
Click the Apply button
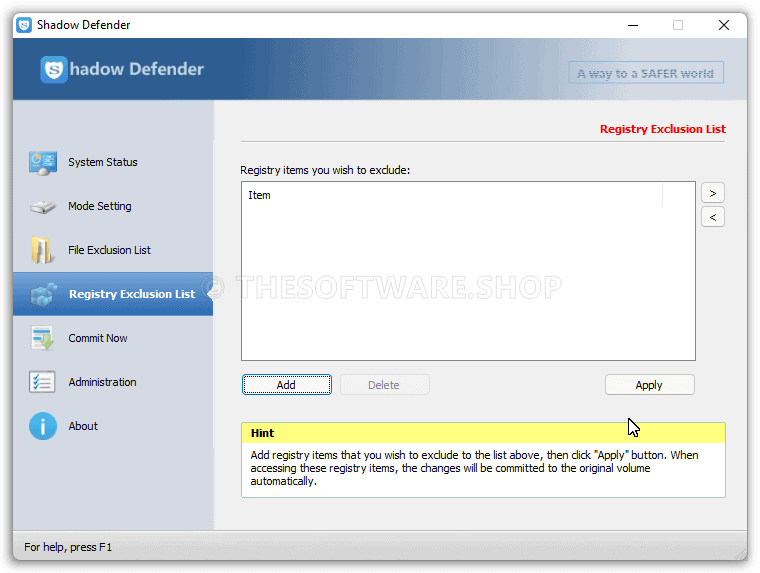click(649, 385)
